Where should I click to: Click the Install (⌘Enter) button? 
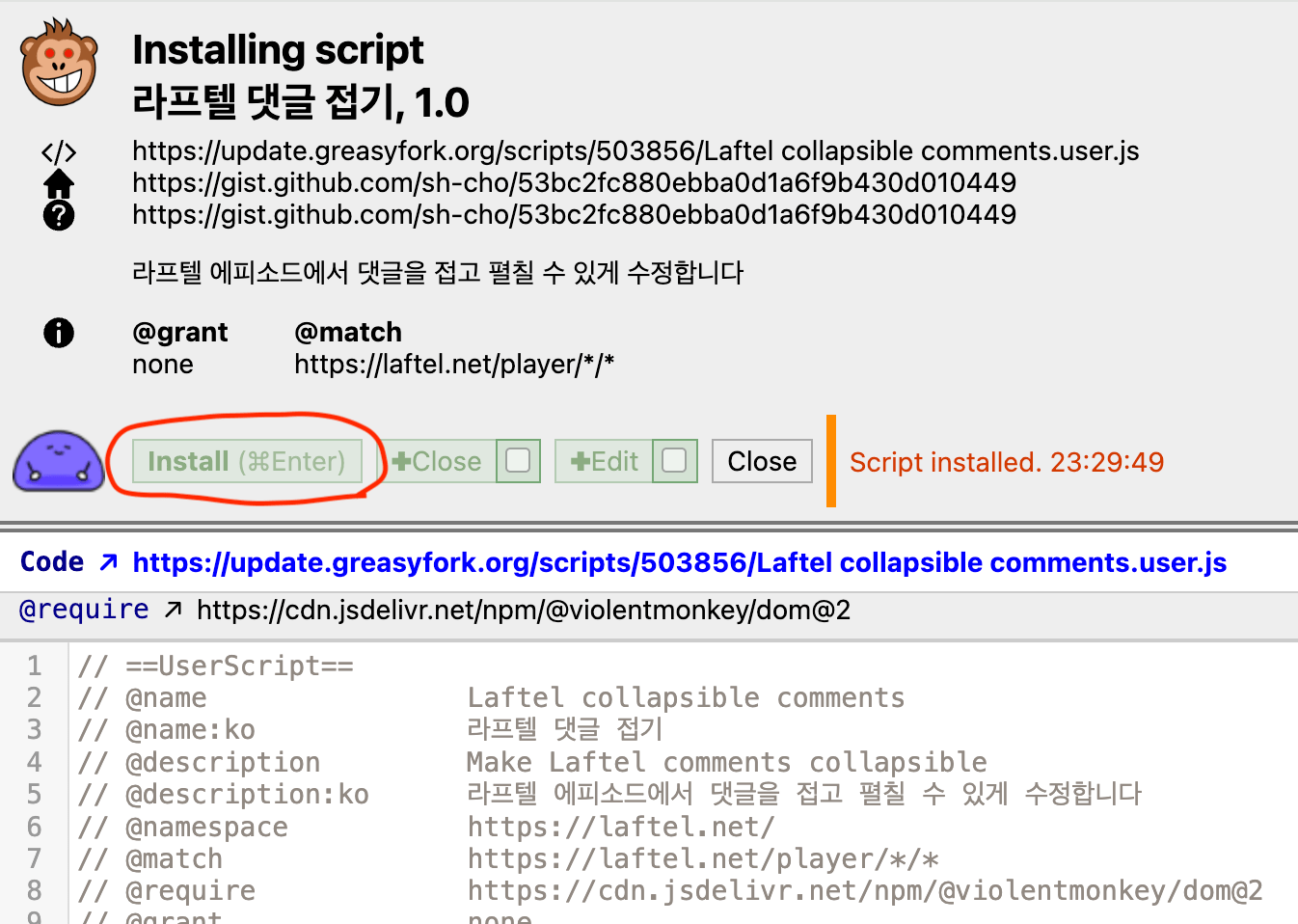[x=247, y=461]
